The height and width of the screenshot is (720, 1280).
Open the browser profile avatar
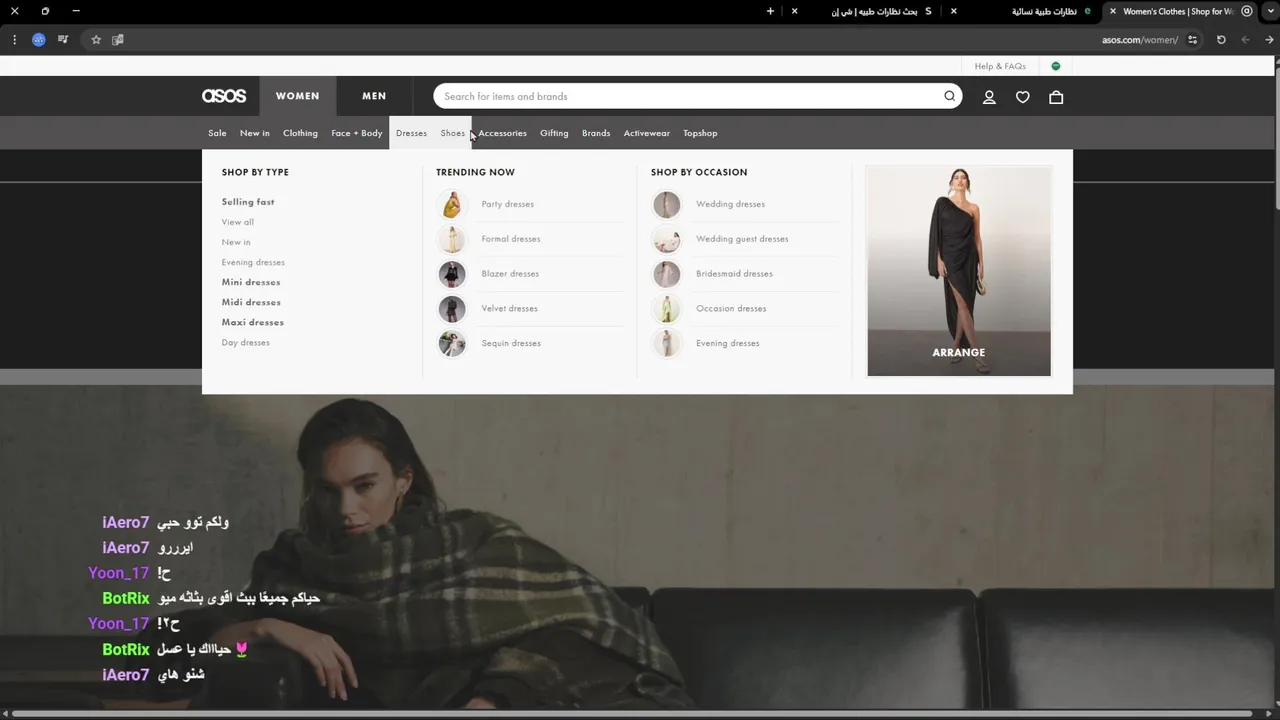(38, 40)
